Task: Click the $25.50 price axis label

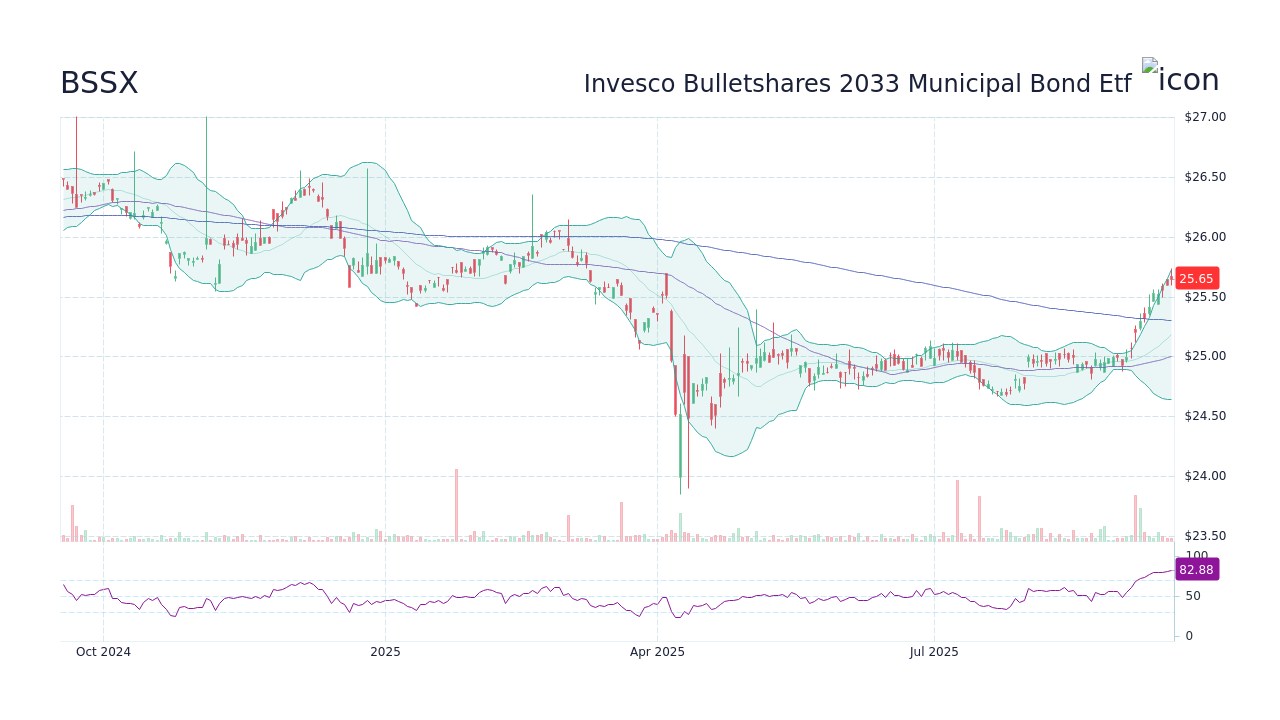Action: (1205, 297)
